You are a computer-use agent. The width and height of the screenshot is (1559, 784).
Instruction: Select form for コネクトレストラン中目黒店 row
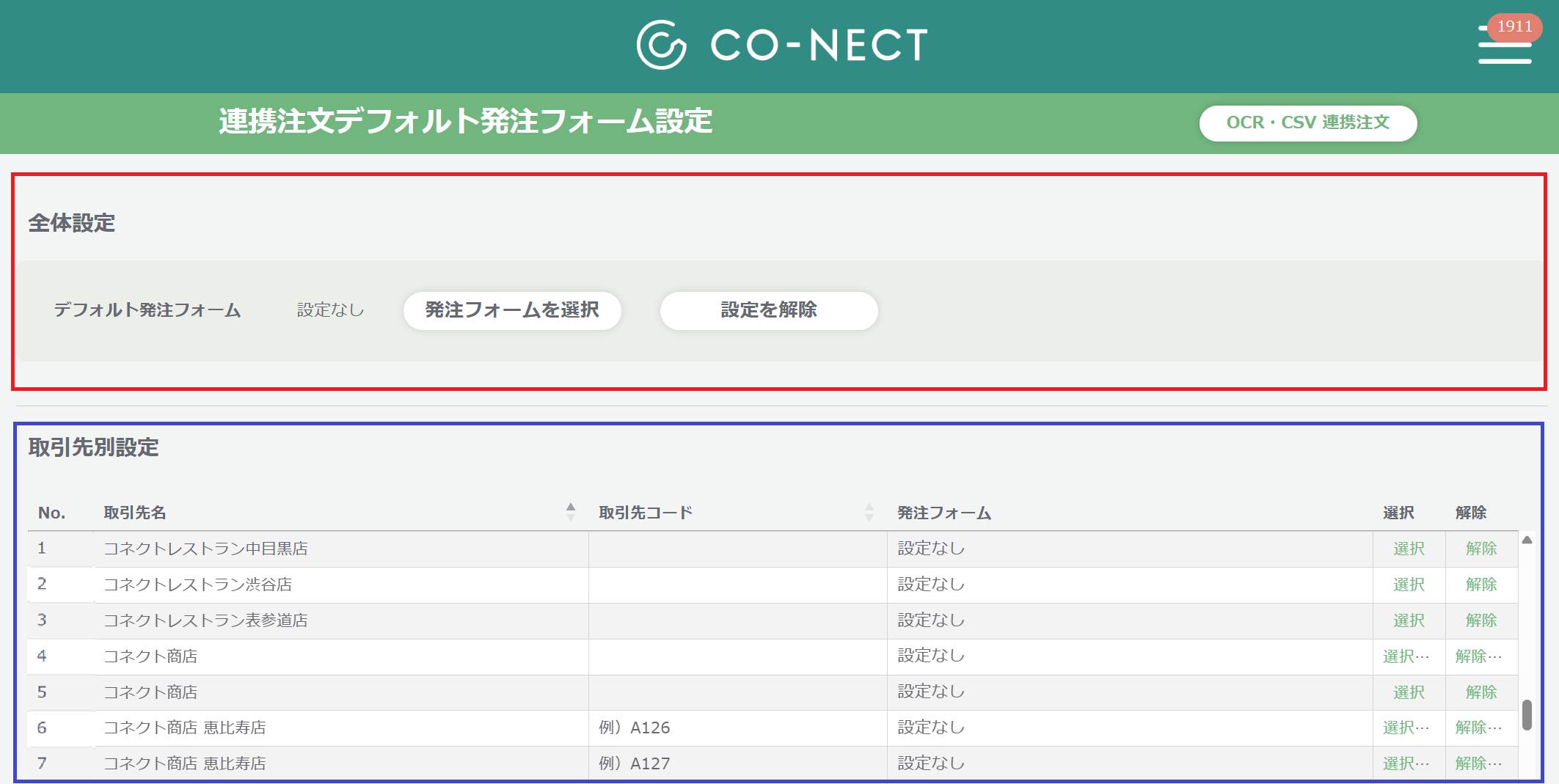tap(1409, 549)
